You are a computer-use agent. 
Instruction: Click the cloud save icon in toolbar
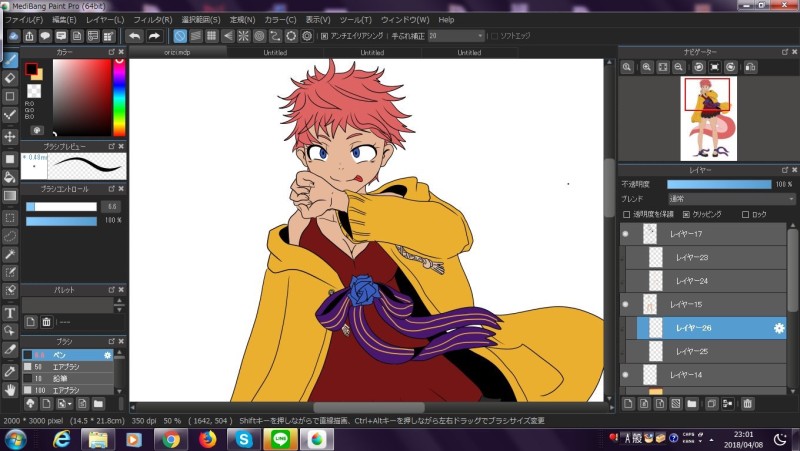[14, 36]
